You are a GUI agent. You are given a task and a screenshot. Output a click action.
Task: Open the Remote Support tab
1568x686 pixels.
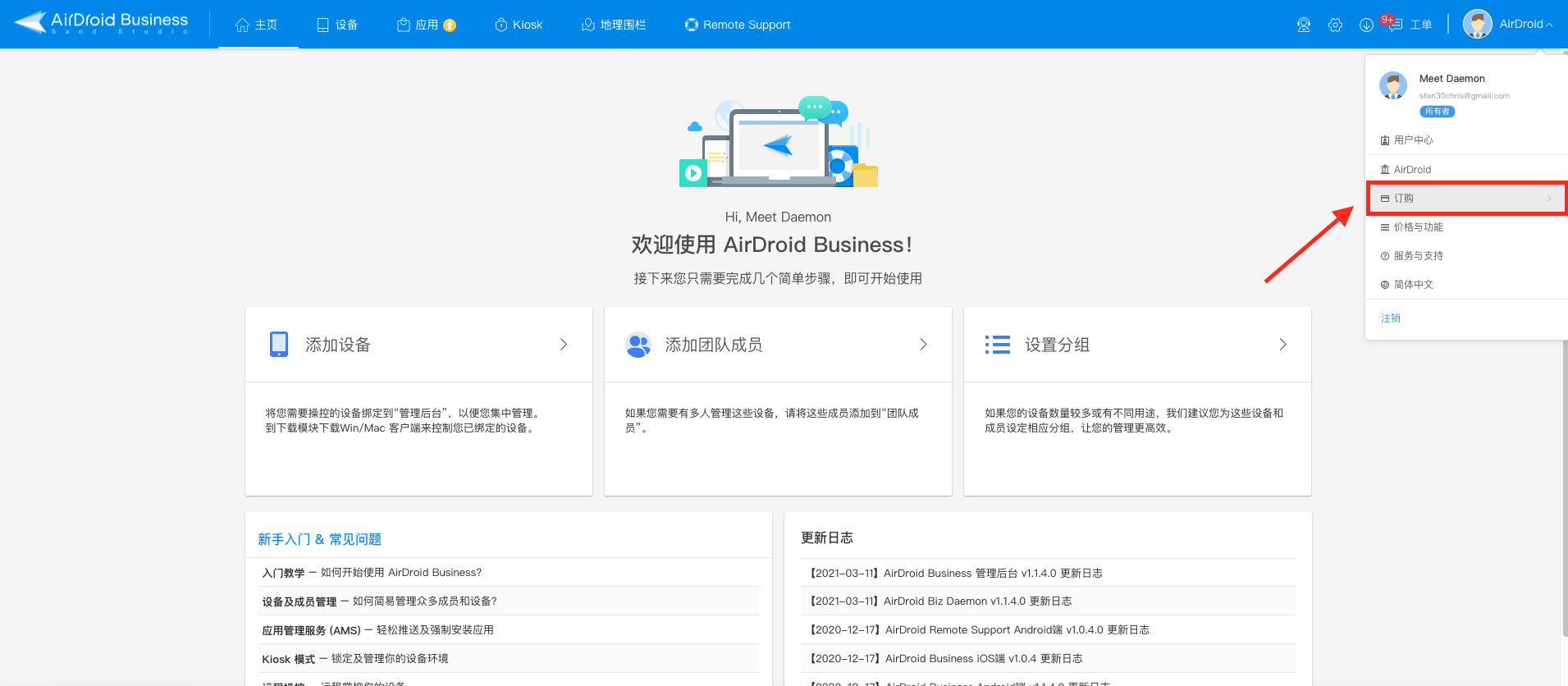738,25
